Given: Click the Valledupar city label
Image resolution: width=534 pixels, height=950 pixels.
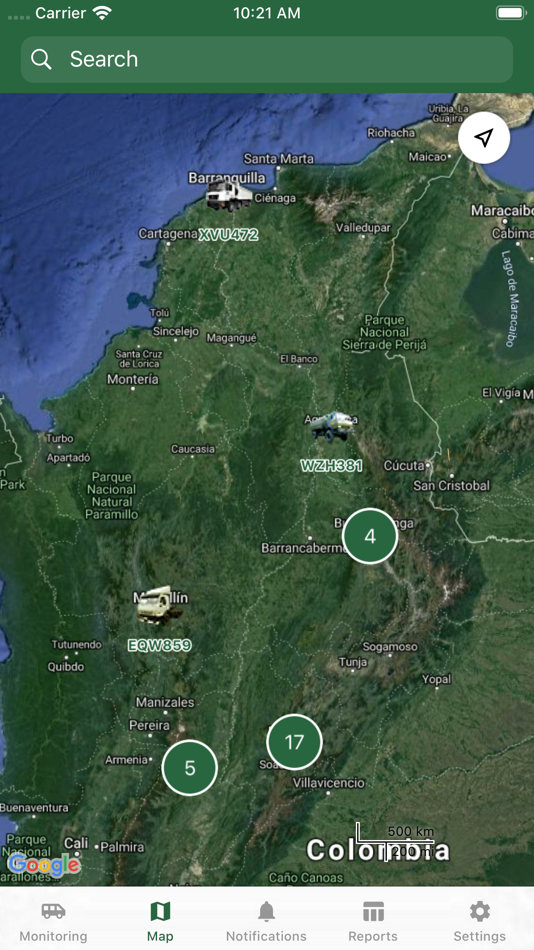Looking at the screenshot, I should (x=363, y=228).
